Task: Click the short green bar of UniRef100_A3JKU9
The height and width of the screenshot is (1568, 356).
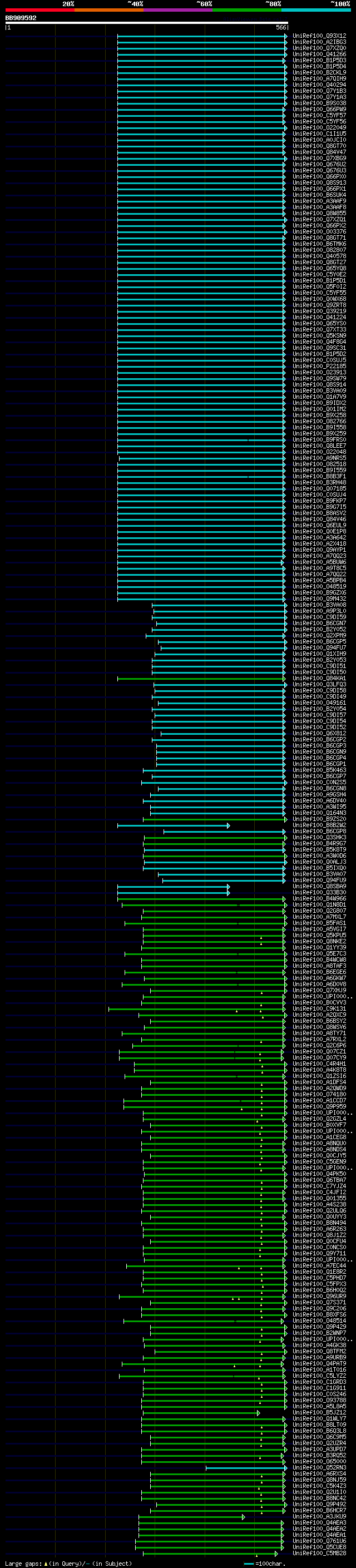Action: (192, 1517)
